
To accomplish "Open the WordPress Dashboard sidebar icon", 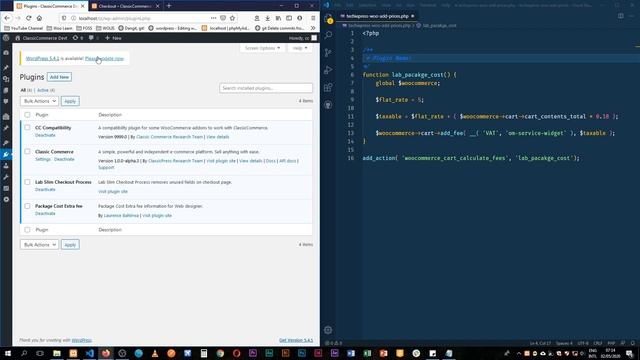I will [x=6, y=53].
